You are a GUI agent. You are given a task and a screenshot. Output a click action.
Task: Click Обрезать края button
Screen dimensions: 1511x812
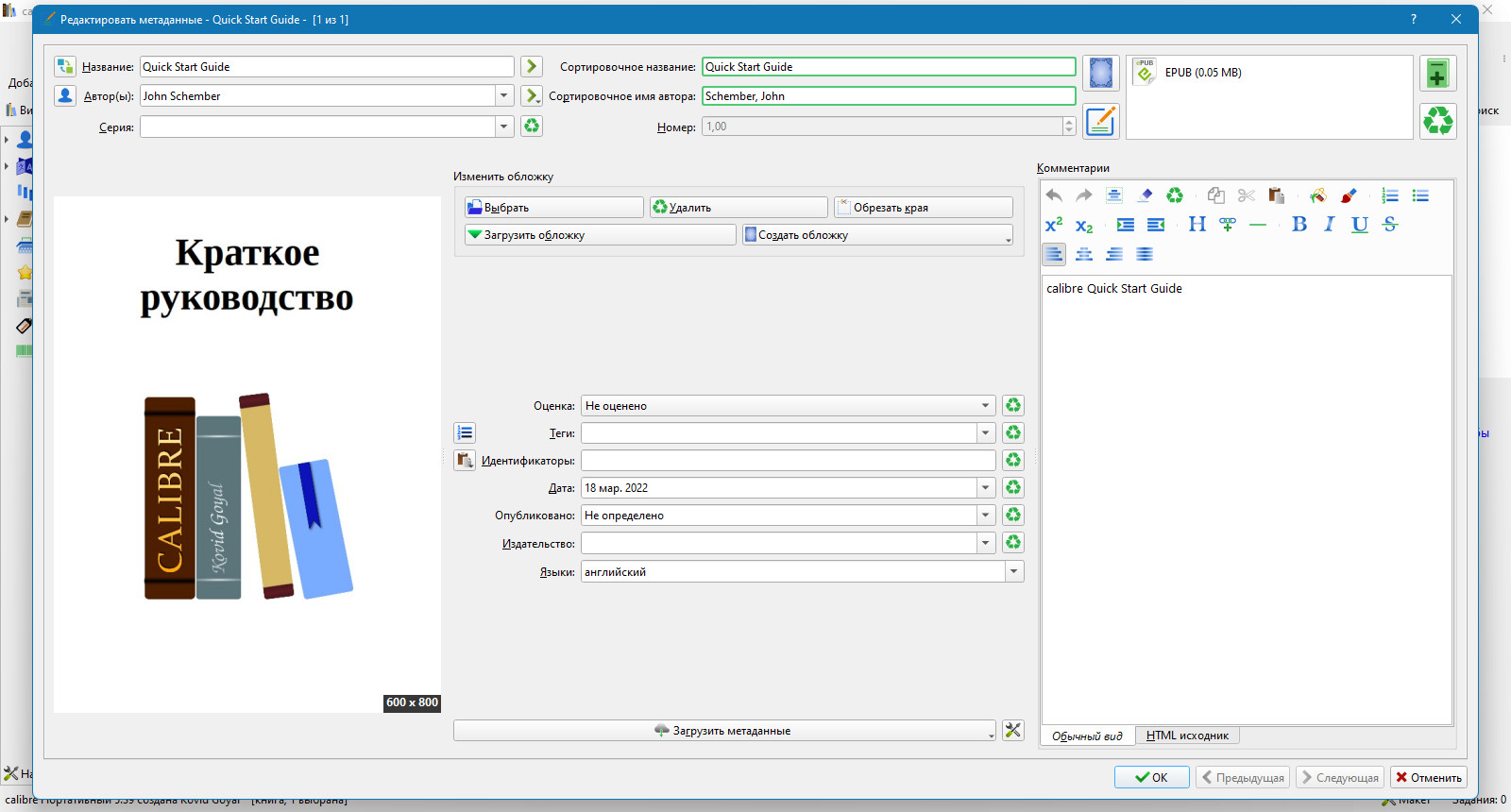coord(923,207)
